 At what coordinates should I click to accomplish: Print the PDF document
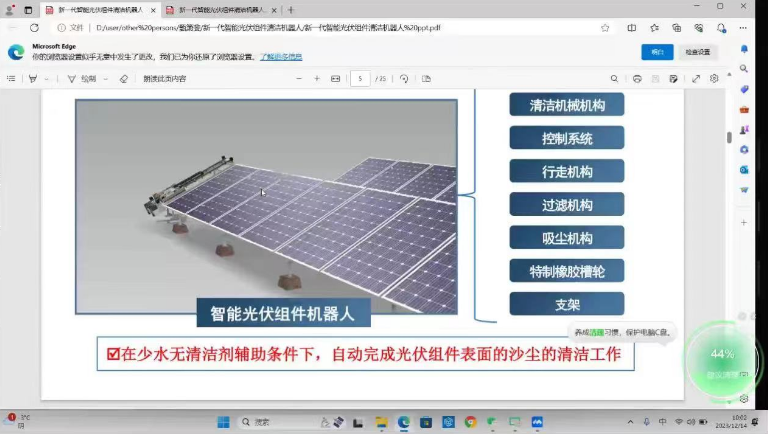637,78
